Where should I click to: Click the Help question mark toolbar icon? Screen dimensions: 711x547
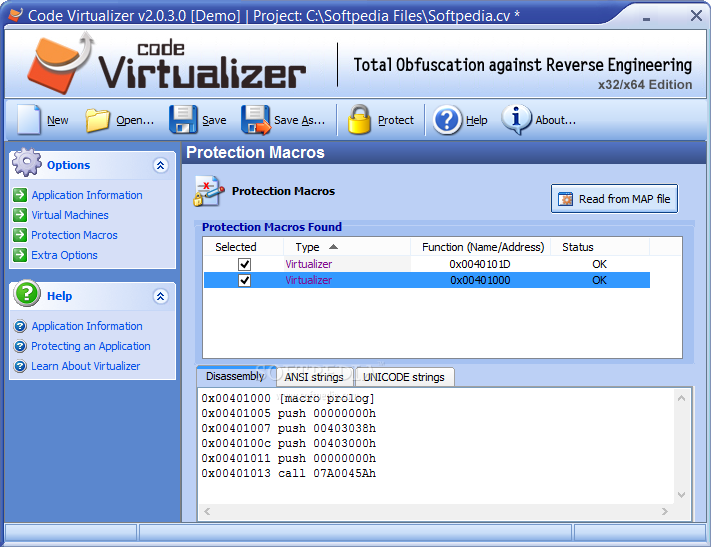click(447, 120)
